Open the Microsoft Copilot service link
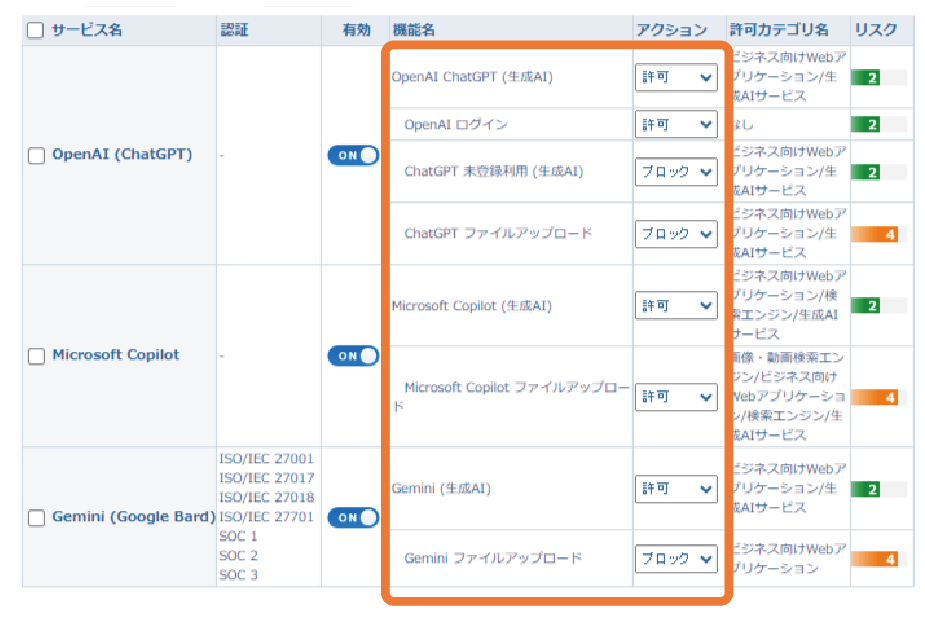 coord(116,355)
